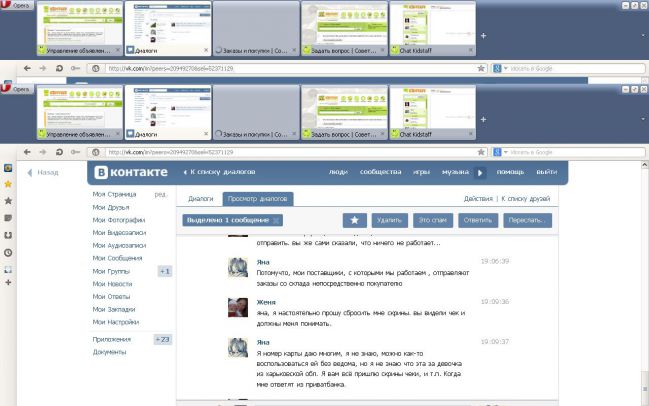Open 'Мои Сообщения' in the left menu

click(x=118, y=258)
